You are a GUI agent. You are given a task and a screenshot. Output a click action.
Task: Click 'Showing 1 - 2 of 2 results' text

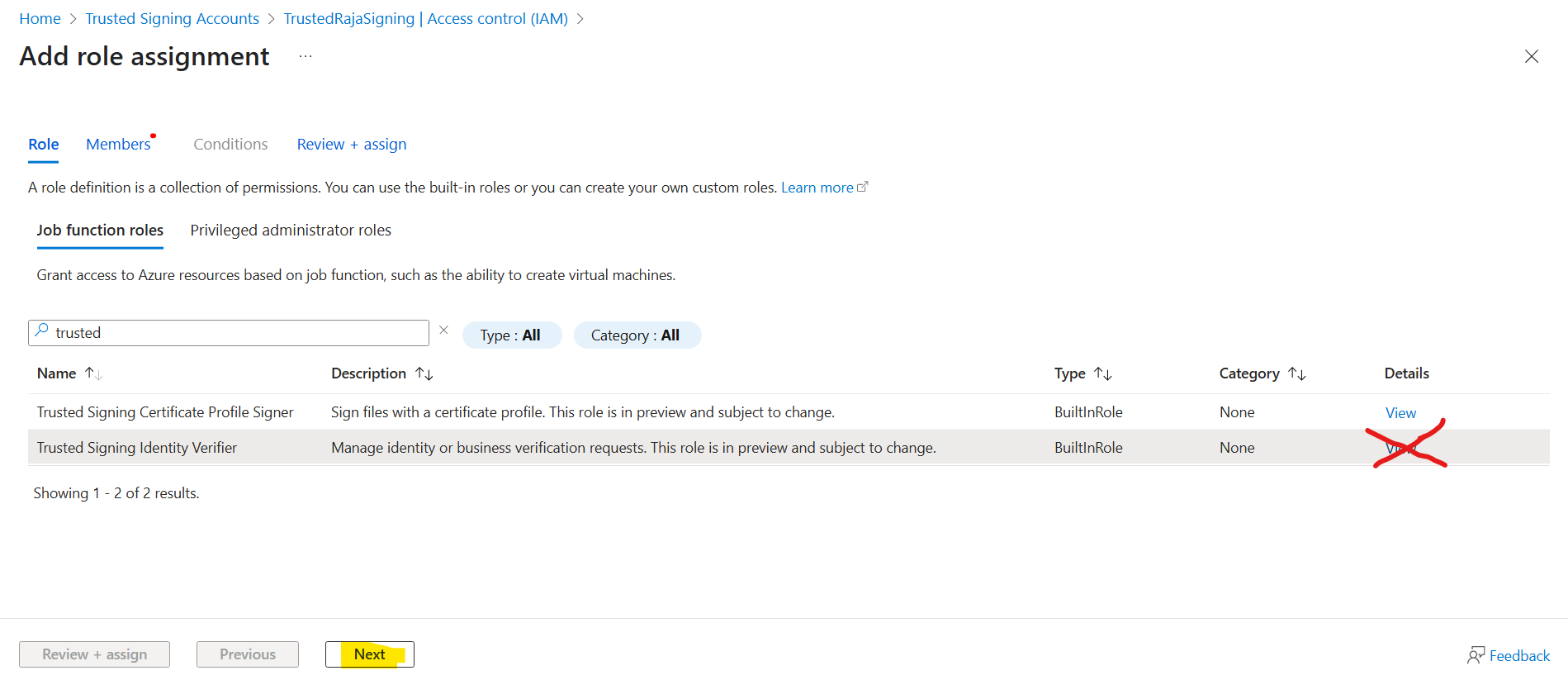click(116, 493)
